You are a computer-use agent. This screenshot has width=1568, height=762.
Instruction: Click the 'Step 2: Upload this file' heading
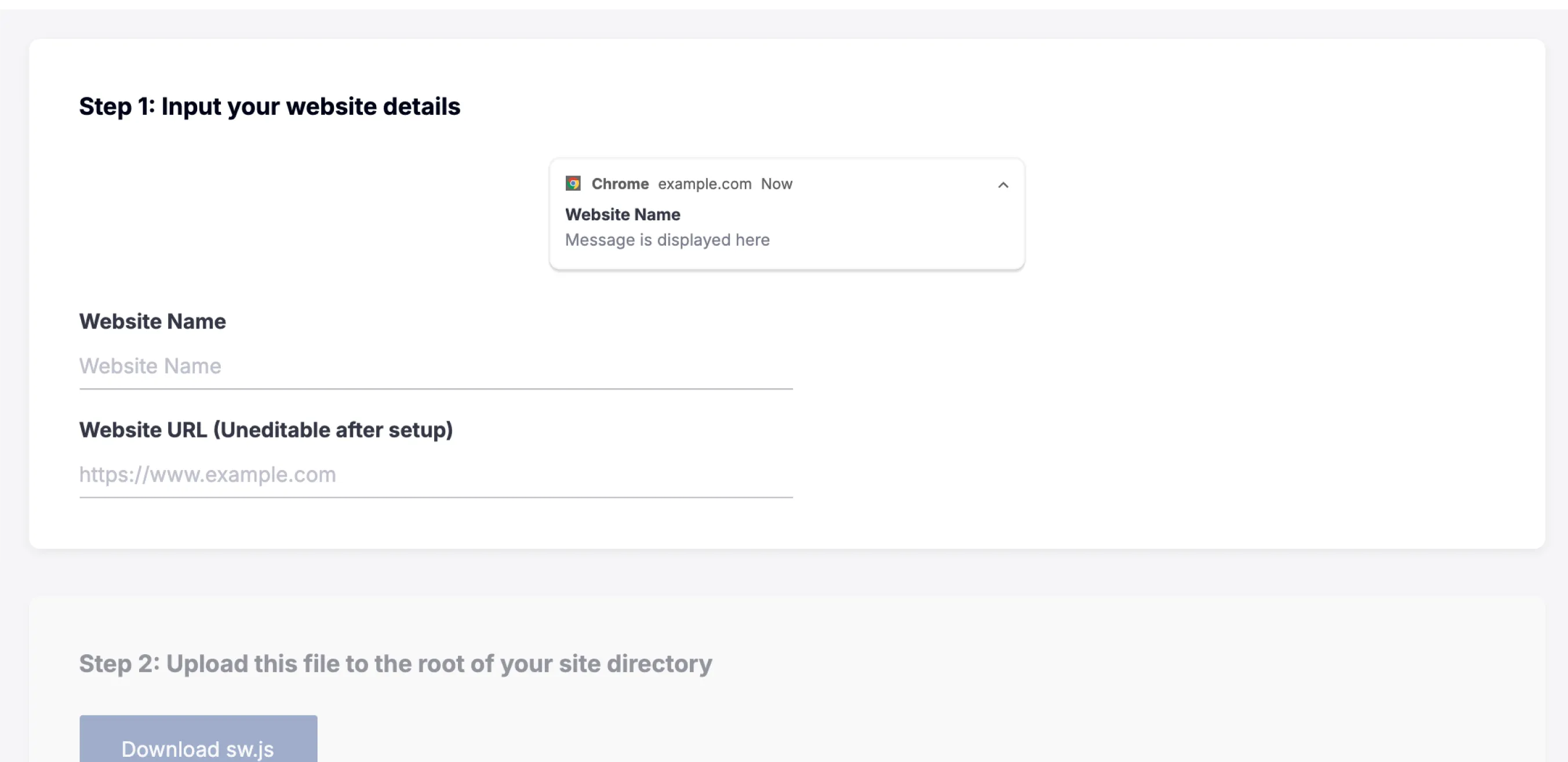[395, 664]
